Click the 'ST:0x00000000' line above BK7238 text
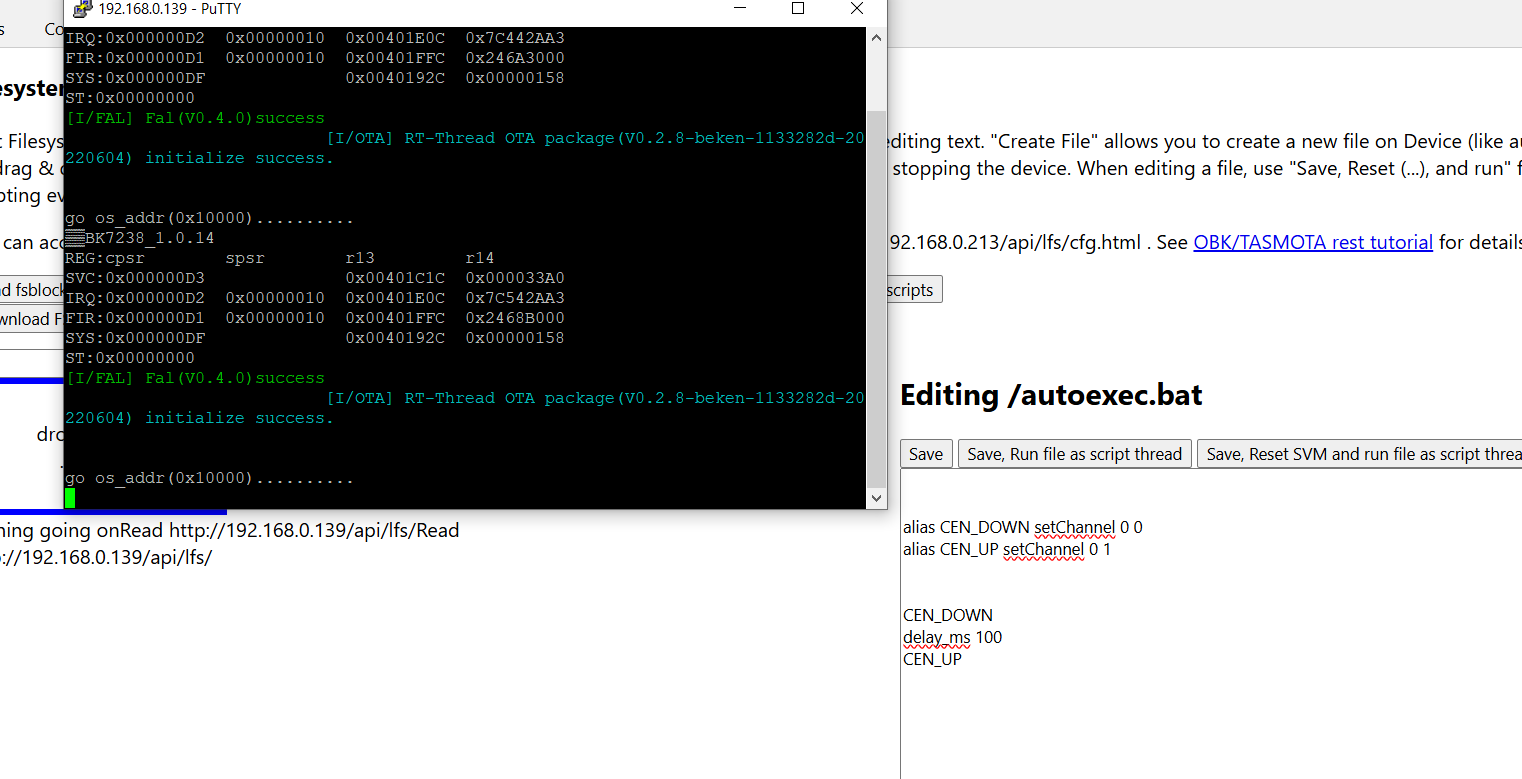This screenshot has width=1522, height=779. (x=130, y=98)
